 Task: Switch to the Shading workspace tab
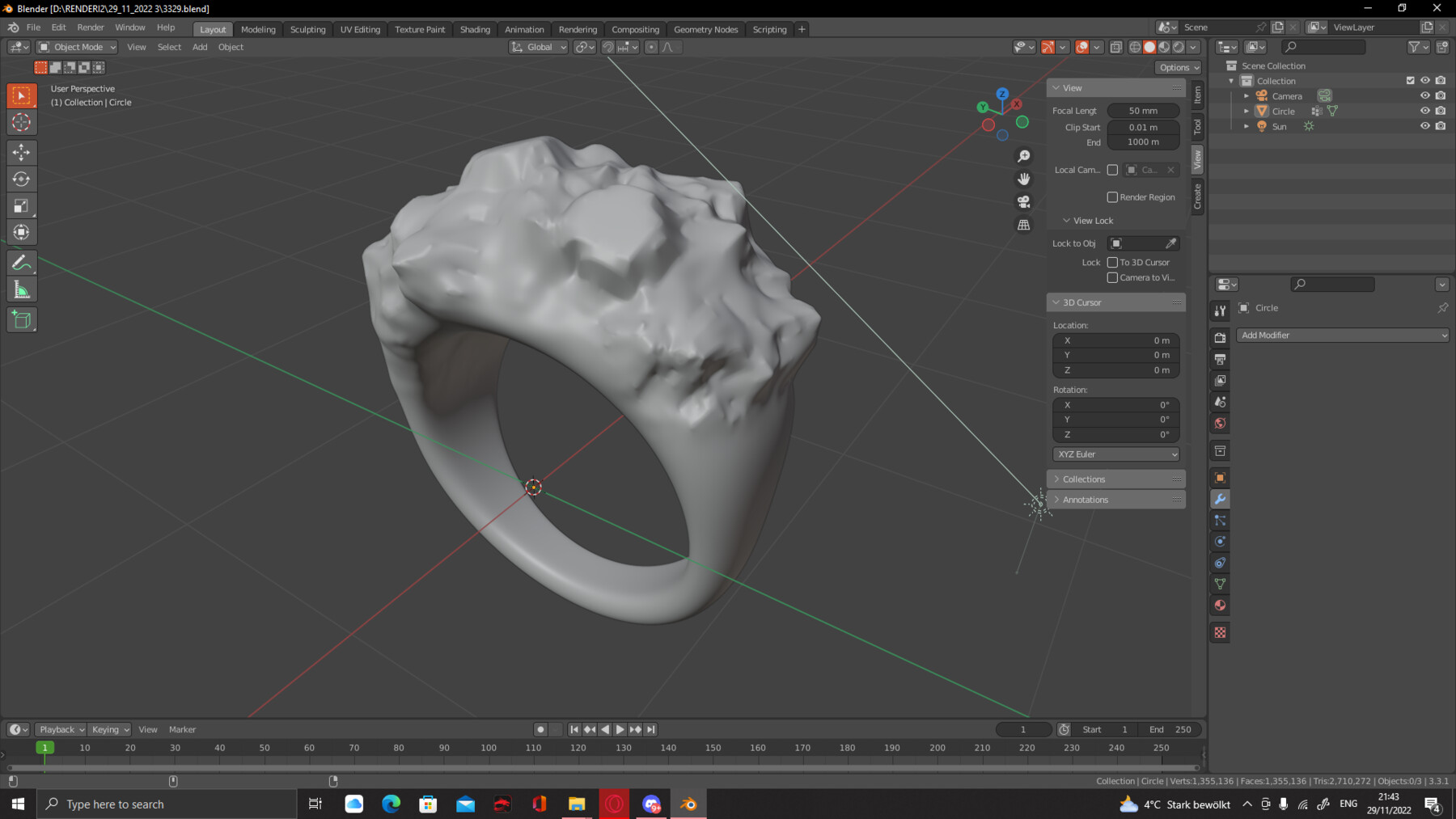coord(475,29)
